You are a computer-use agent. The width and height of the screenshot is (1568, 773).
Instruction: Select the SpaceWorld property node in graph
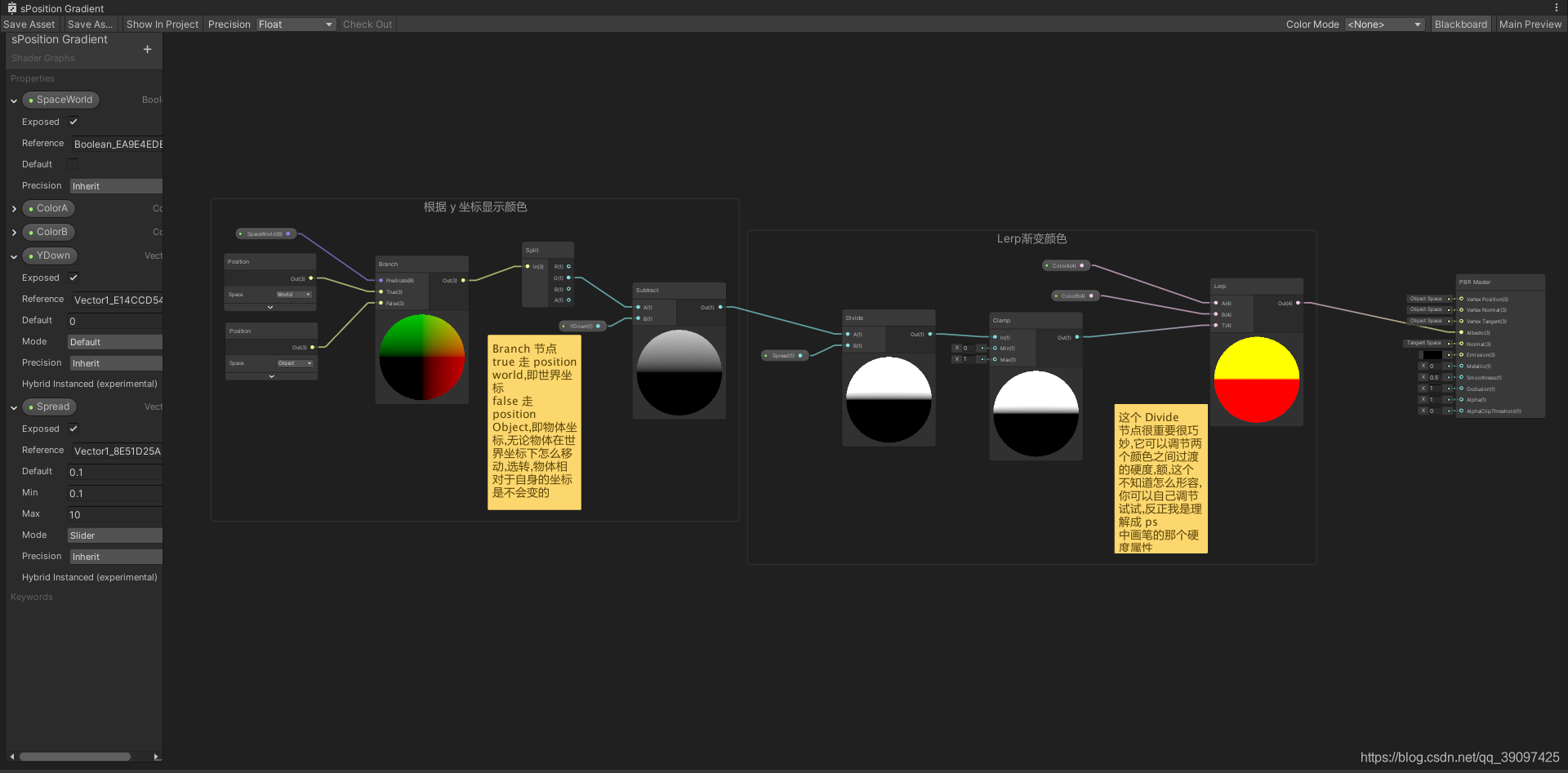click(265, 233)
